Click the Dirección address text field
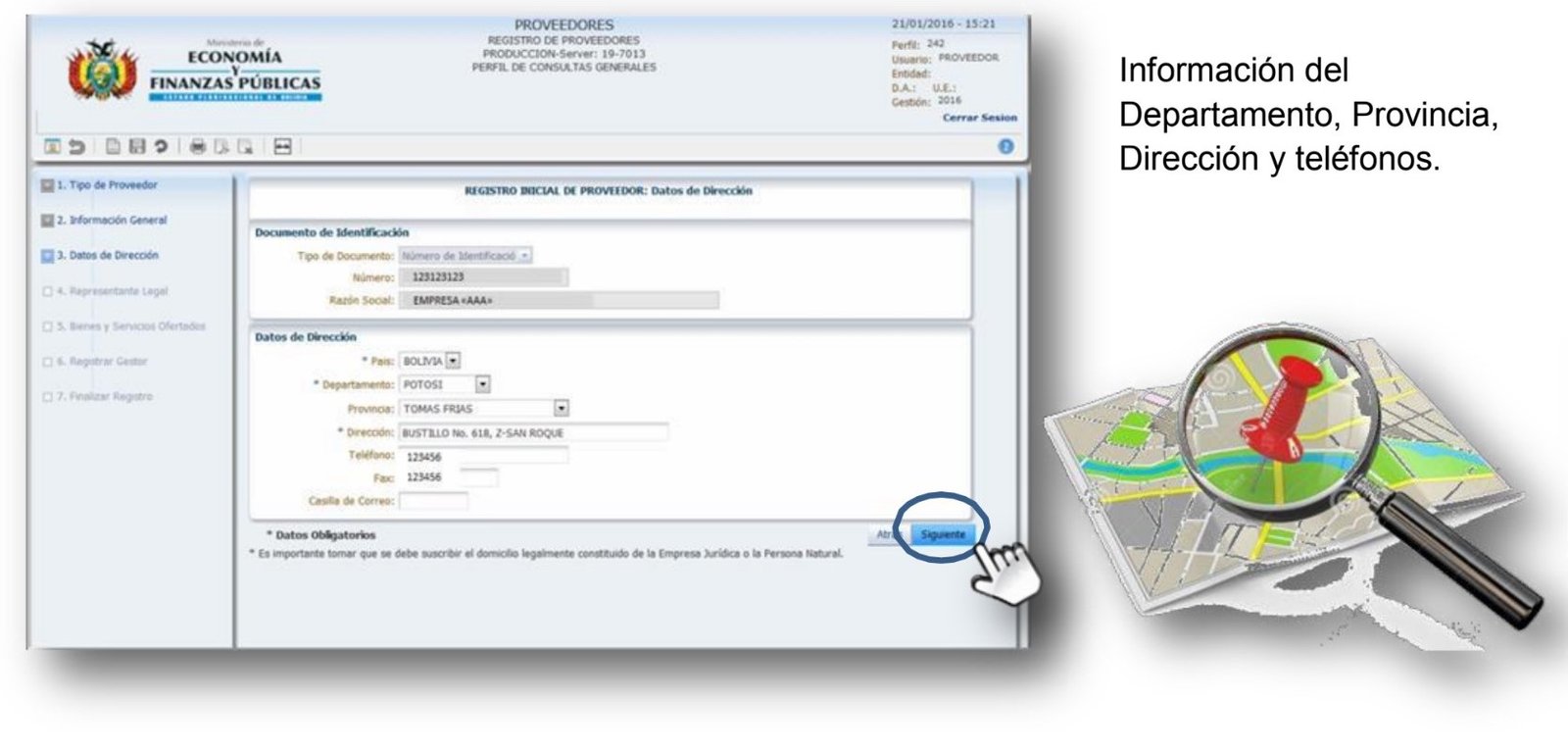 [534, 432]
